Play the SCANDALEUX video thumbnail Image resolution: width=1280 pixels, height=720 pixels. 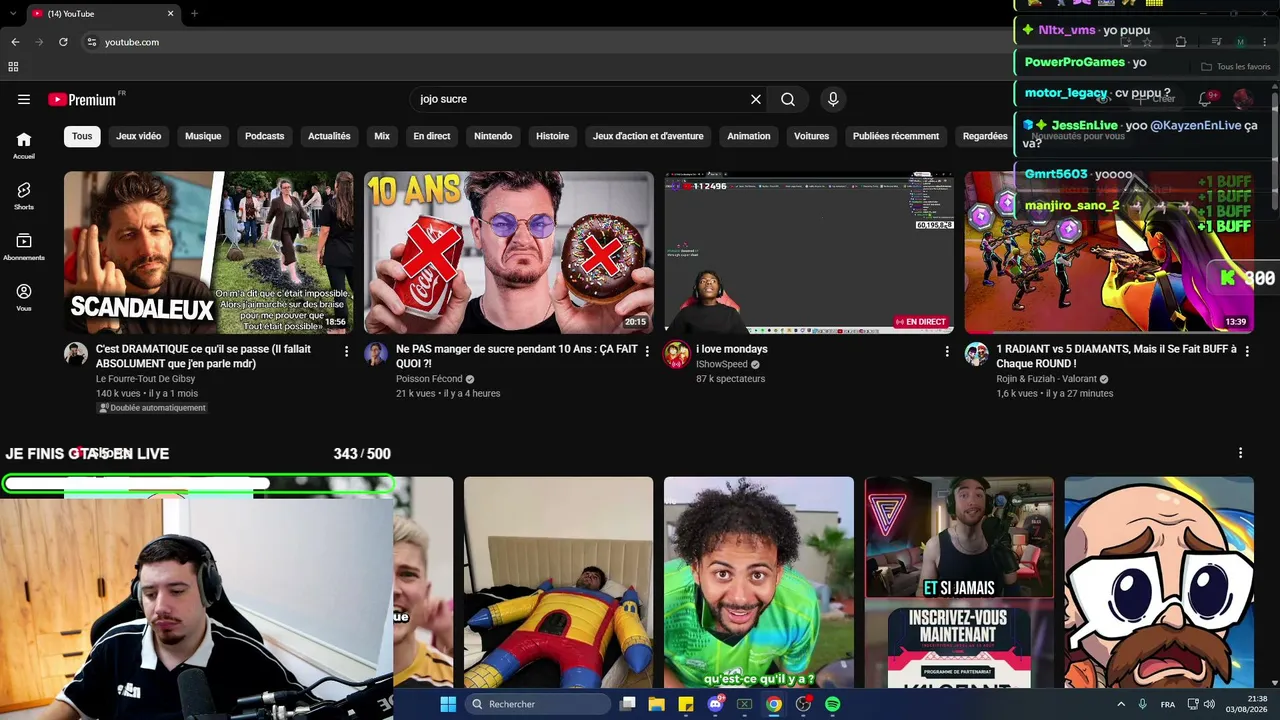[209, 252]
